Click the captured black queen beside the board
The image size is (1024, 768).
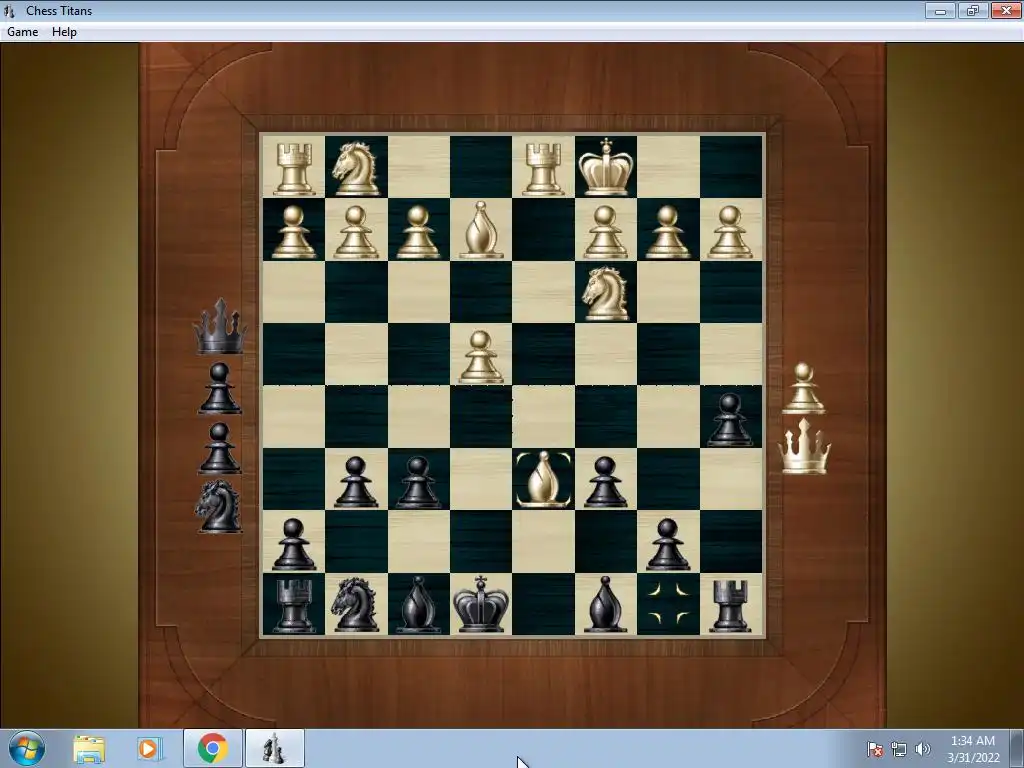coord(220,327)
